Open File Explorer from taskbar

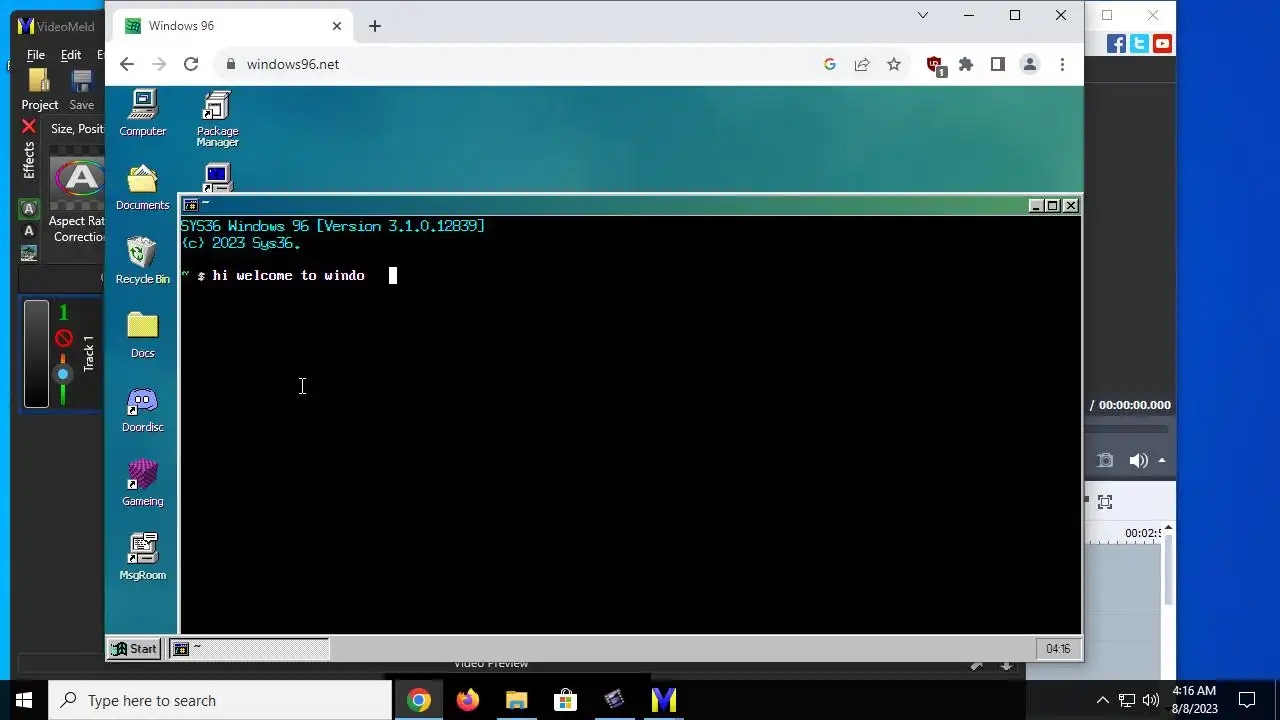click(x=516, y=700)
